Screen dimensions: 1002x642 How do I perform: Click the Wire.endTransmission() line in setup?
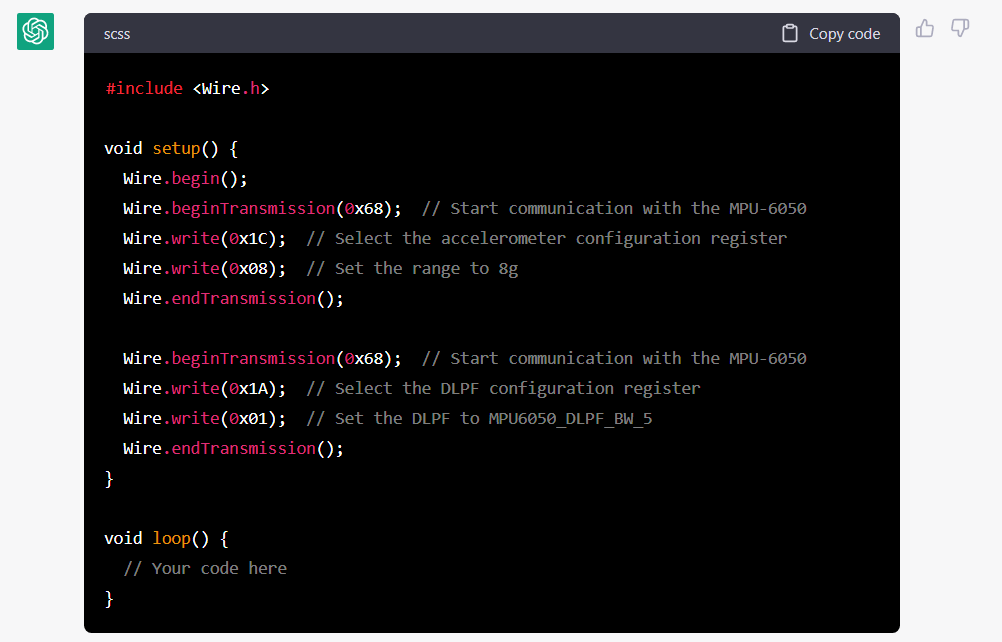(x=230, y=298)
